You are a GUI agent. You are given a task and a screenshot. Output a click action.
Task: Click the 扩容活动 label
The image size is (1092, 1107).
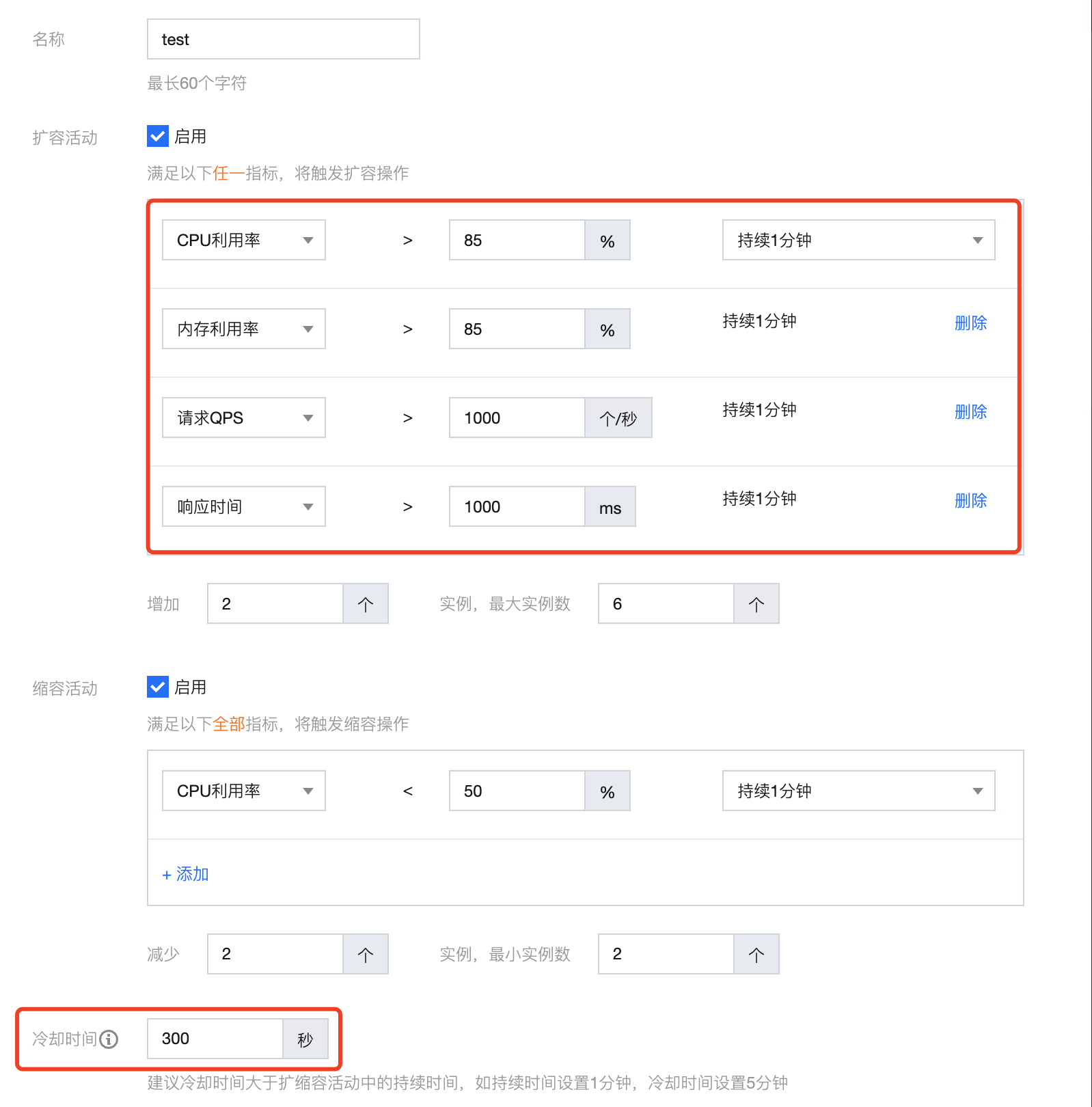[x=65, y=138]
